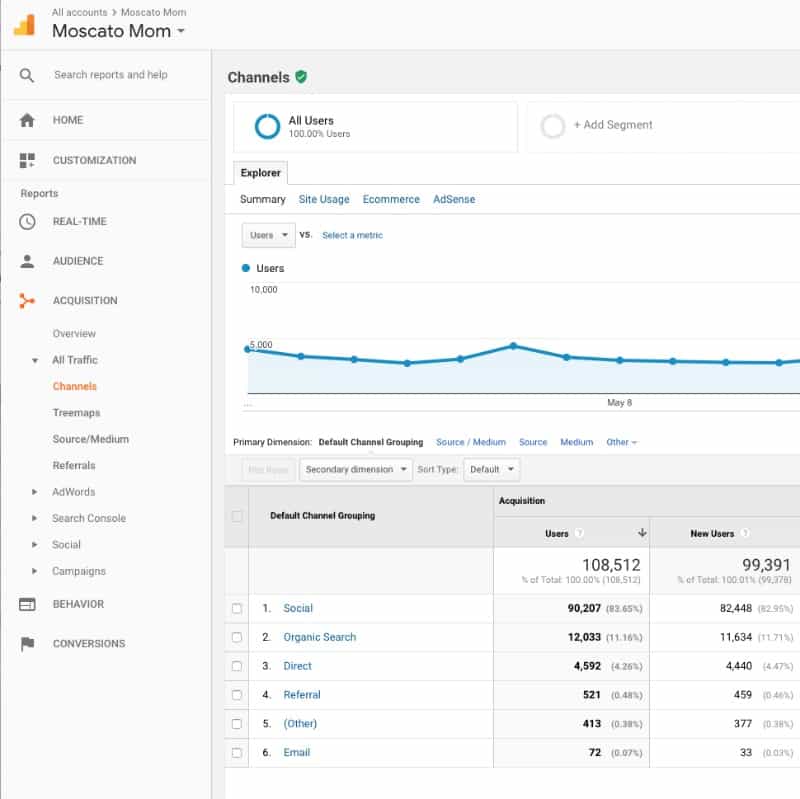The width and height of the screenshot is (800, 799).
Task: Click the Medium primary dimension link
Action: (577, 442)
